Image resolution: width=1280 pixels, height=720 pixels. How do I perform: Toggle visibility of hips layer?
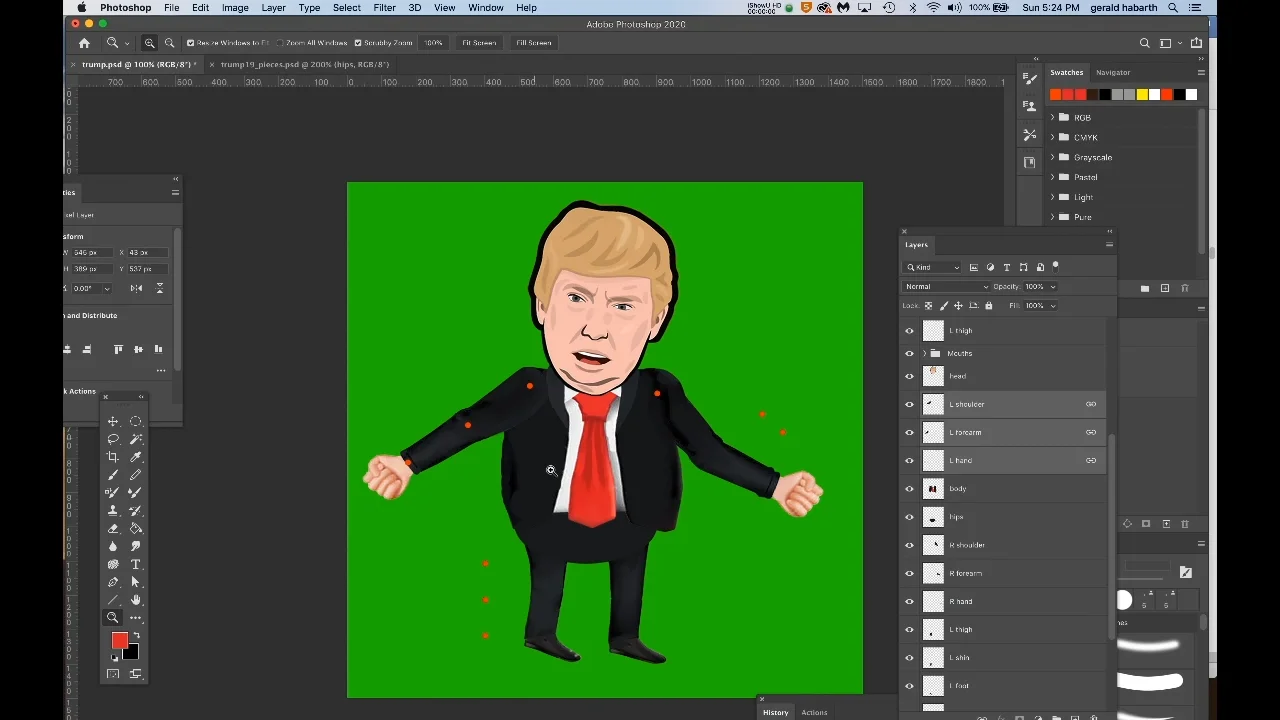point(909,517)
